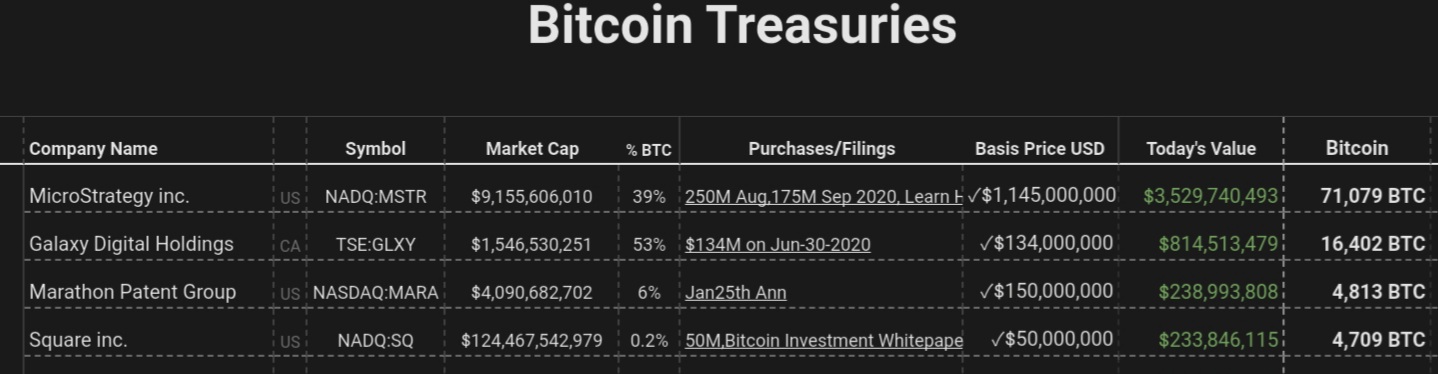Viewport: 1438px width, 374px height.
Task: Click the Today's Value column header
Action: pyautogui.click(x=1201, y=149)
